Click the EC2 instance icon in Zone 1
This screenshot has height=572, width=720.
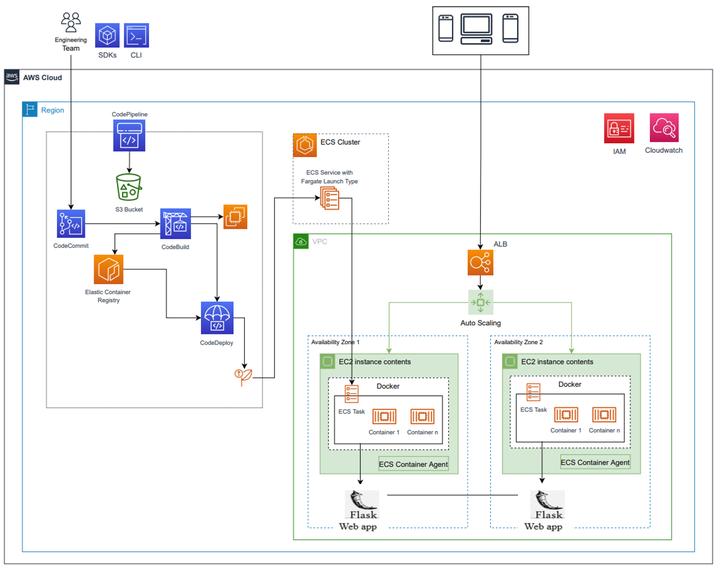tap(327, 361)
